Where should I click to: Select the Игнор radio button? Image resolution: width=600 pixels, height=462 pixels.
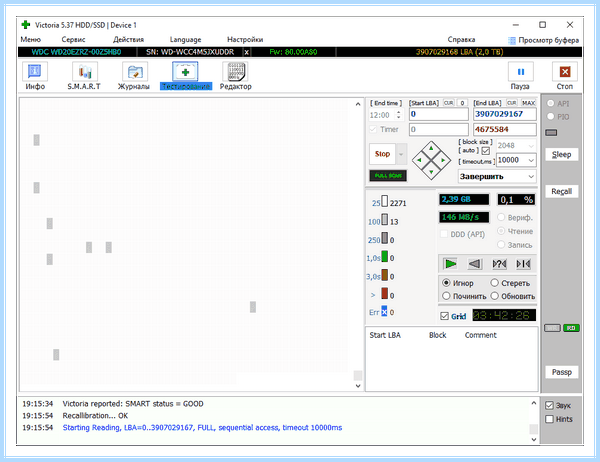[446, 283]
